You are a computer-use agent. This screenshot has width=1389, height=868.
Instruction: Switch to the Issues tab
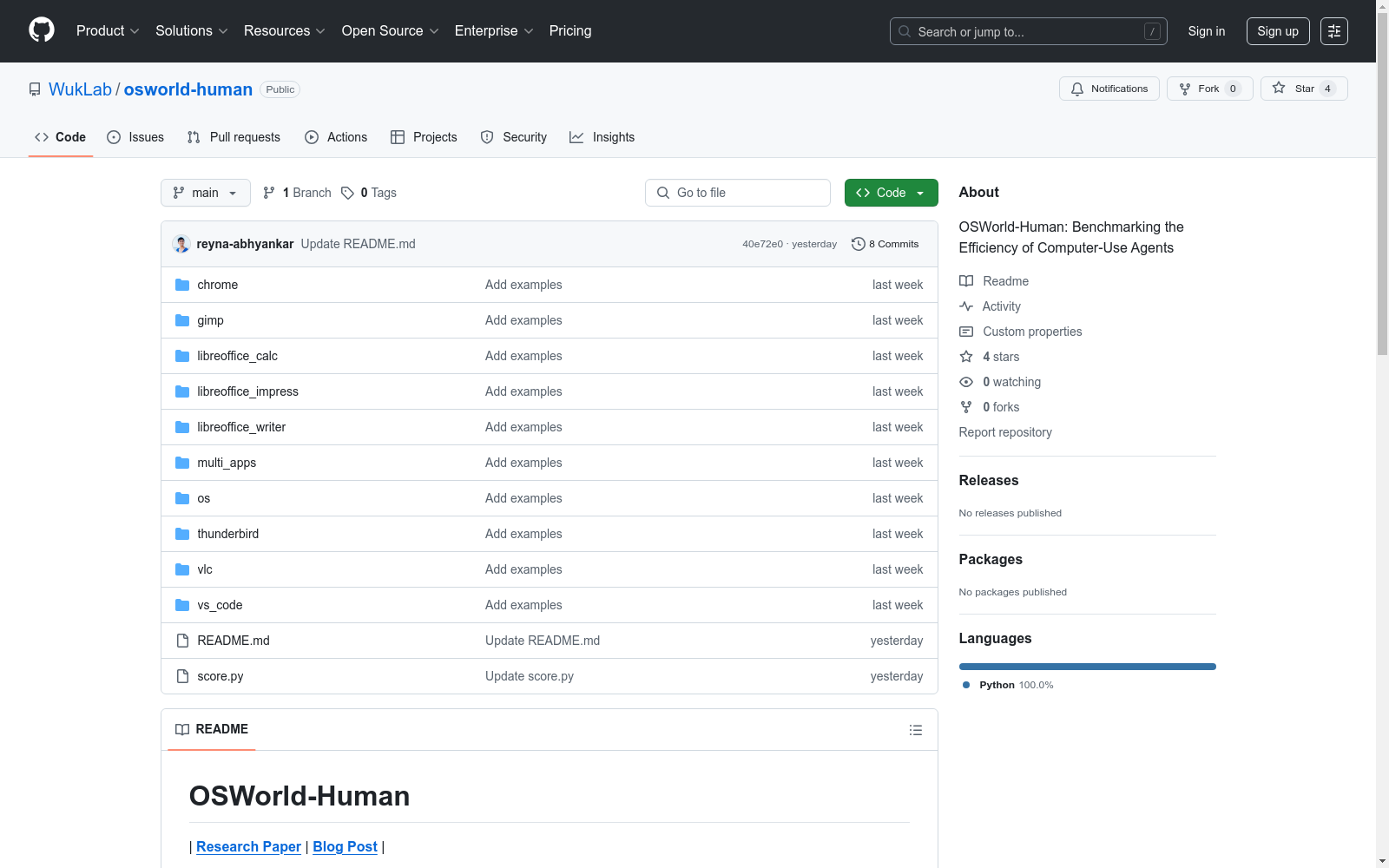135,137
